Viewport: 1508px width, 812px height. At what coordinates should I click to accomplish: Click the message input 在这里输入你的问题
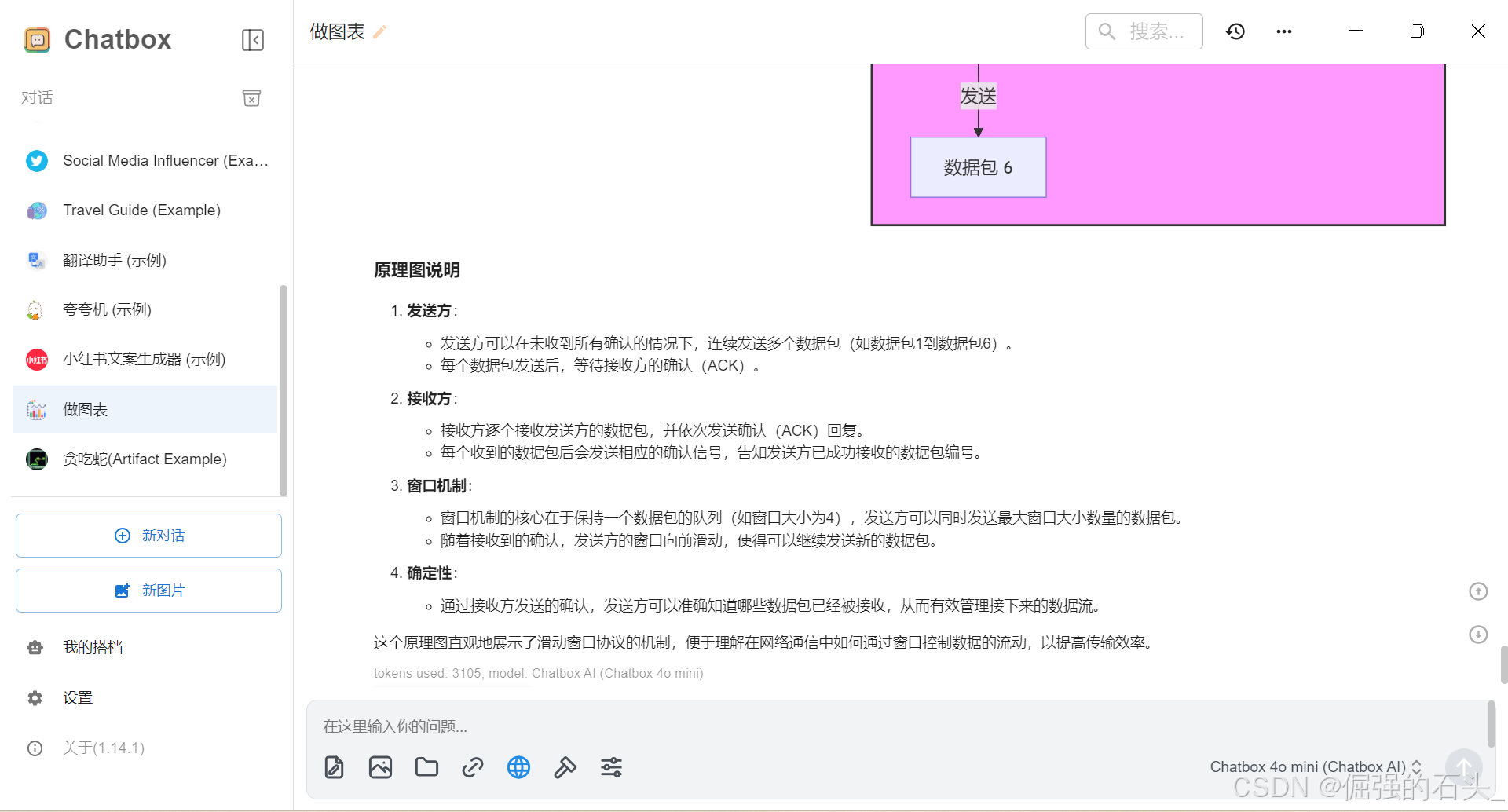tap(895, 727)
